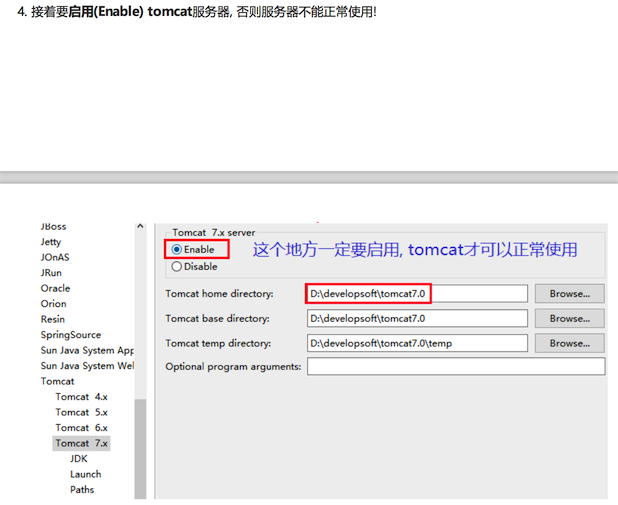Select Sun Java System Web entry
Image resolution: width=618 pixels, height=505 pixels.
[x=87, y=366]
